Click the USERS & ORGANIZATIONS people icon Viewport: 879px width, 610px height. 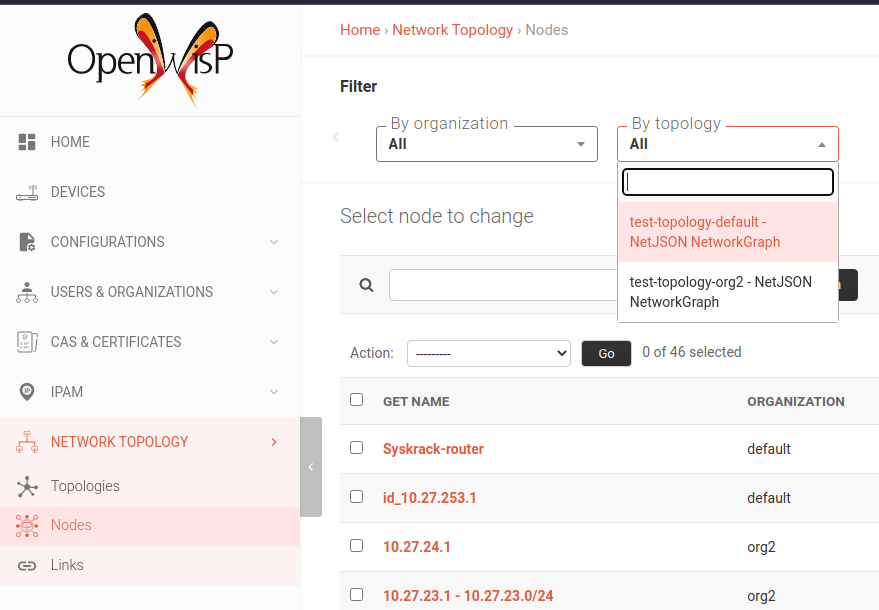point(27,291)
